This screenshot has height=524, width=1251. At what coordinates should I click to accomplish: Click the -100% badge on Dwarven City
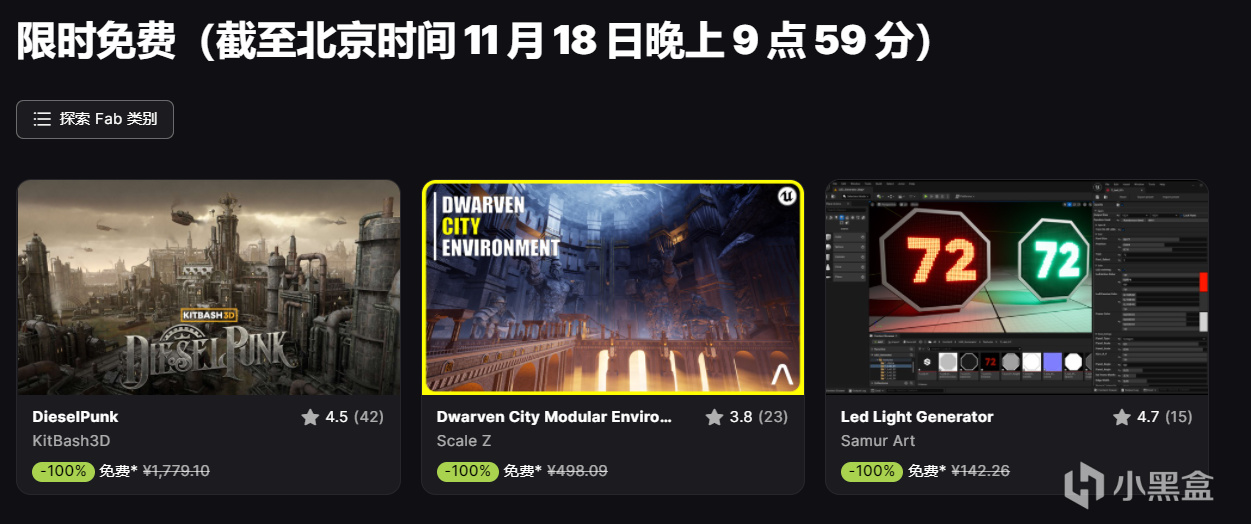click(x=467, y=471)
